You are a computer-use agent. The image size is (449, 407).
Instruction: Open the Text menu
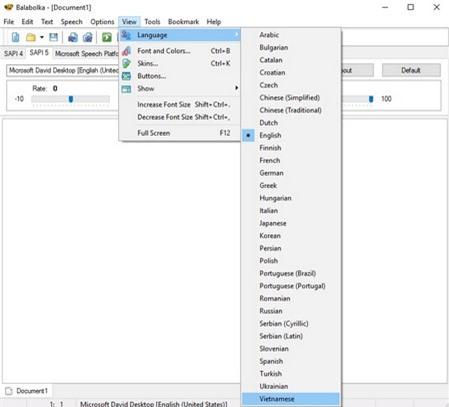(47, 22)
